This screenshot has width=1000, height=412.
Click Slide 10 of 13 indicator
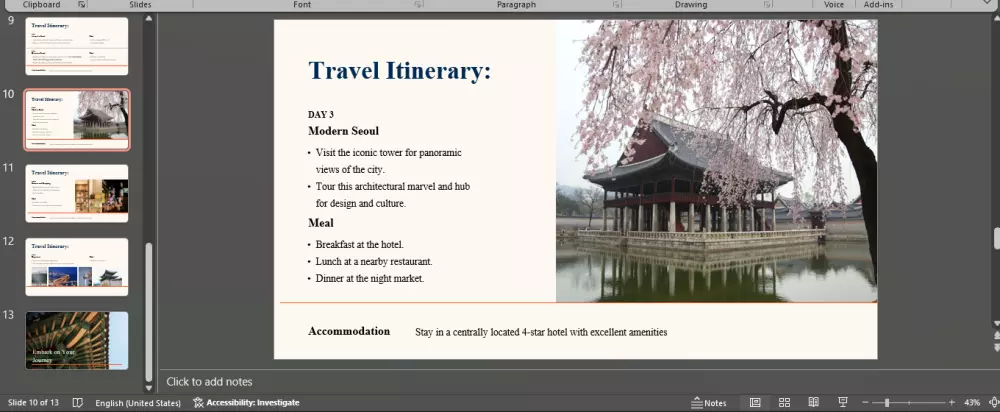(x=33, y=402)
